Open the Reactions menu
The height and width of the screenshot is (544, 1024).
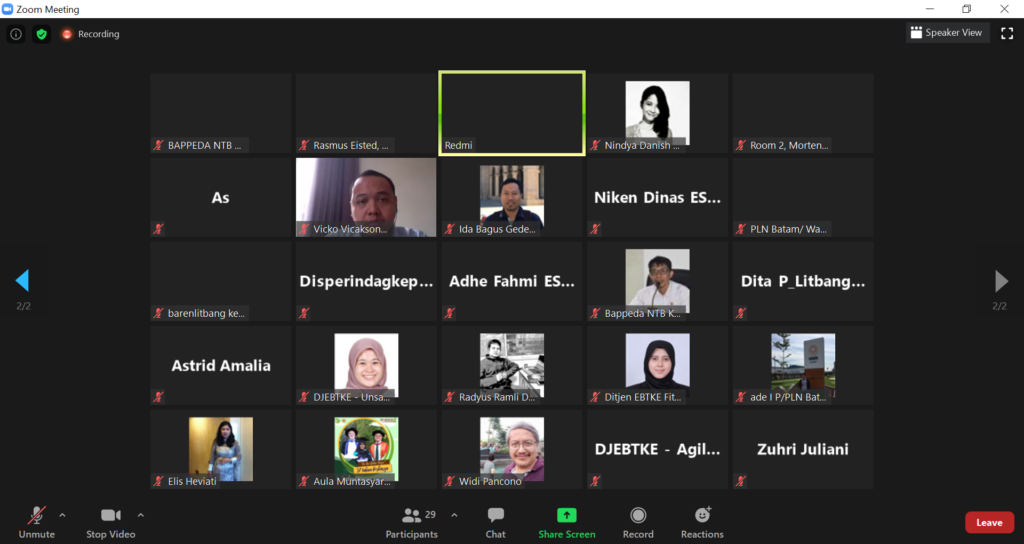click(702, 521)
